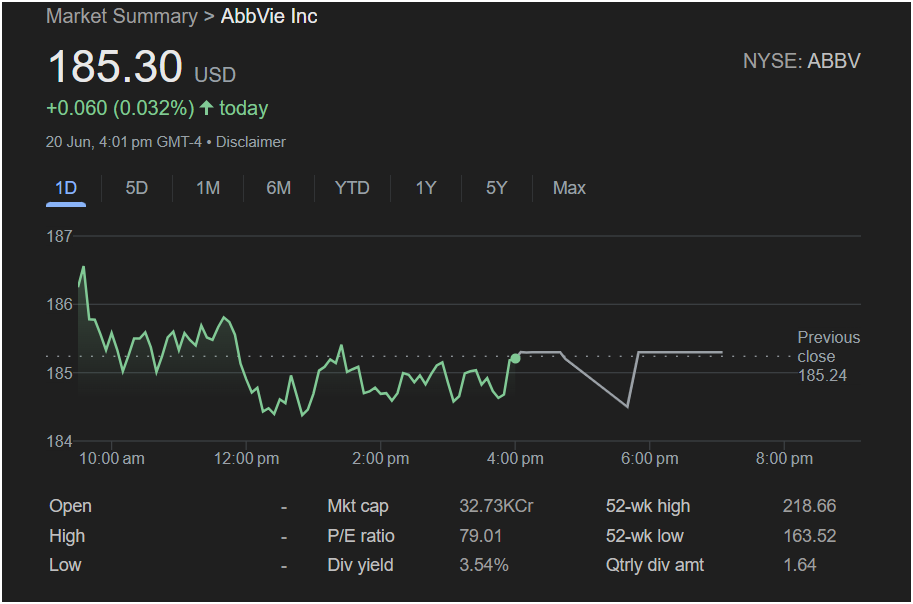The image size is (913, 604).
Task: Click the Low label in stats
Action: (65, 565)
